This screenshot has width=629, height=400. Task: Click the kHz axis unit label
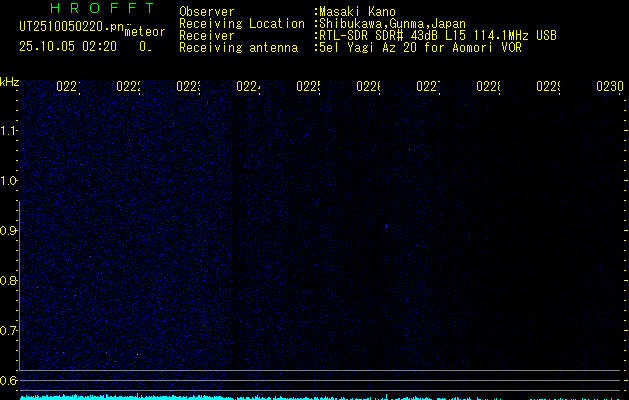tap(10, 82)
